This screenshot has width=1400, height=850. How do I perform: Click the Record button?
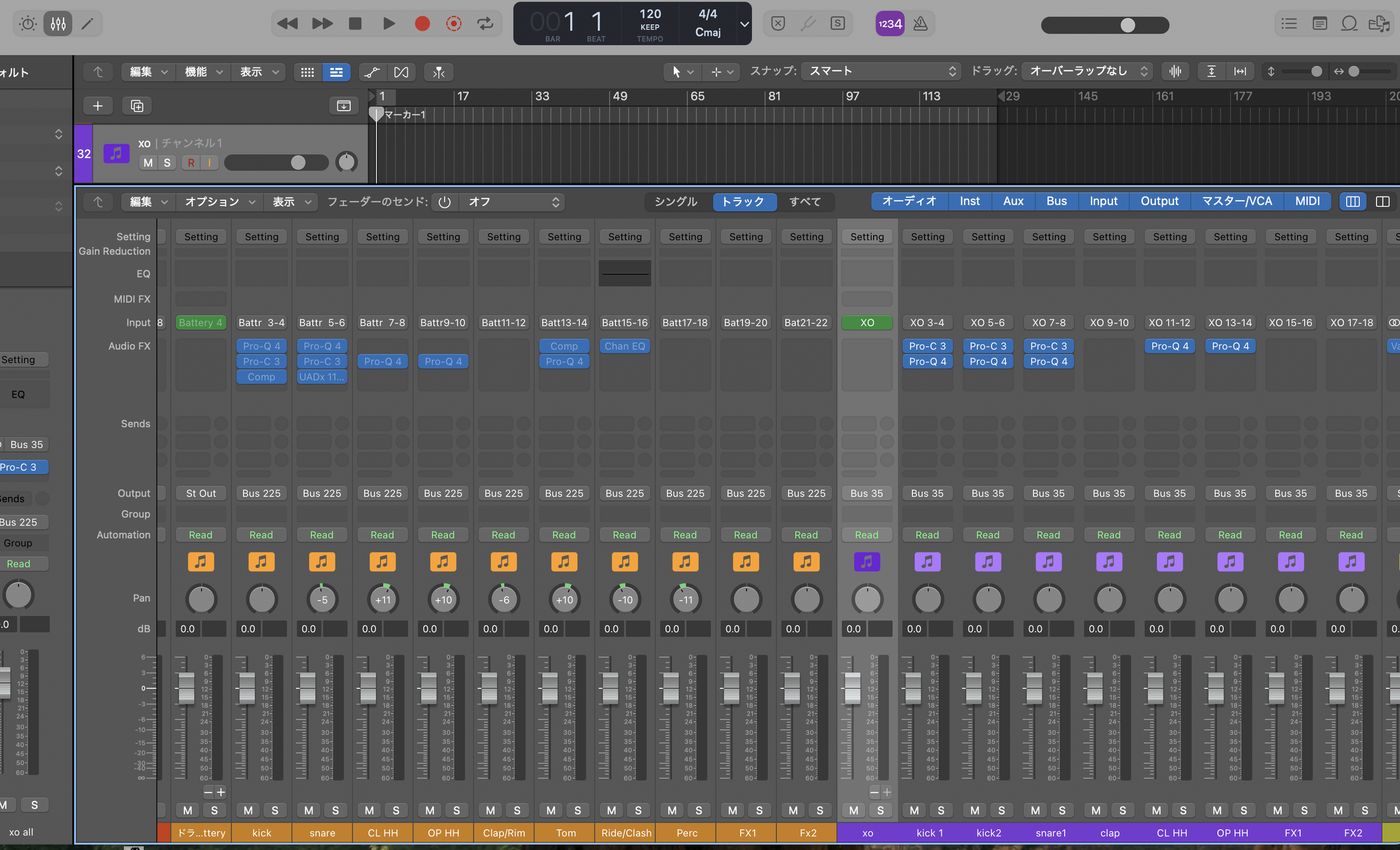pyautogui.click(x=422, y=24)
